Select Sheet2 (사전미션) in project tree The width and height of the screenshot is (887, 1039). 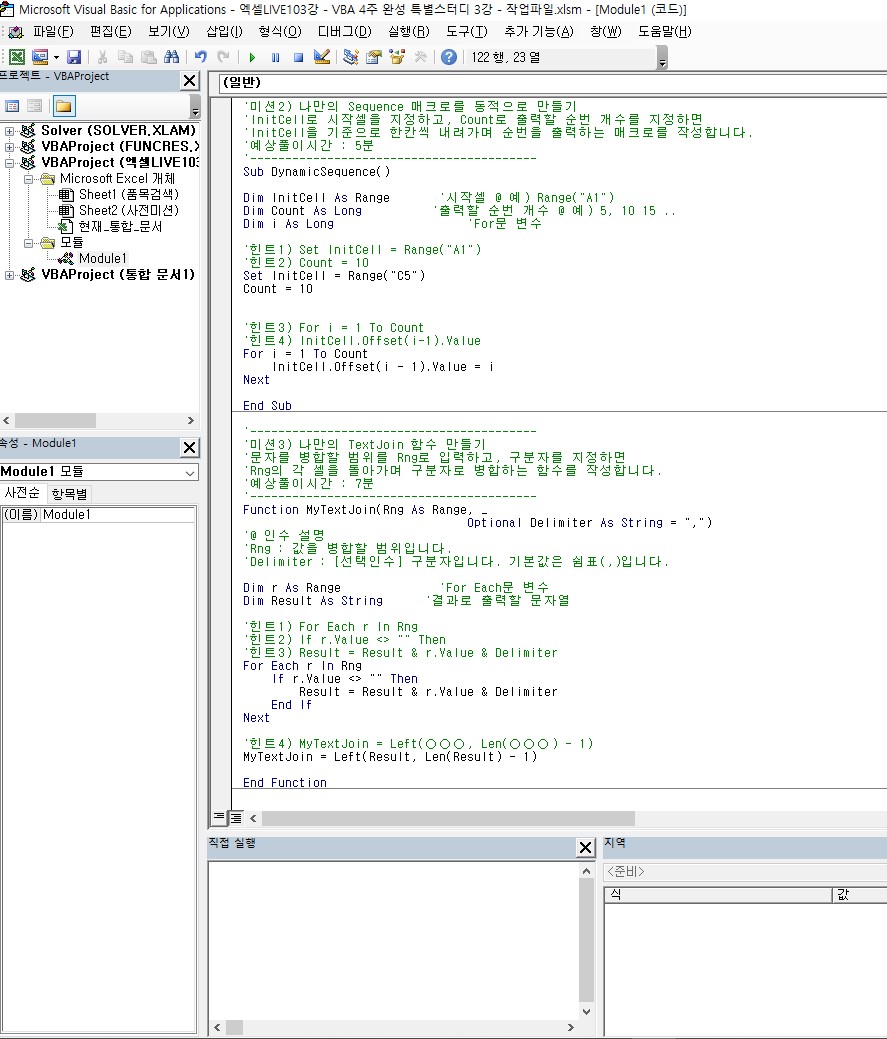(x=129, y=211)
